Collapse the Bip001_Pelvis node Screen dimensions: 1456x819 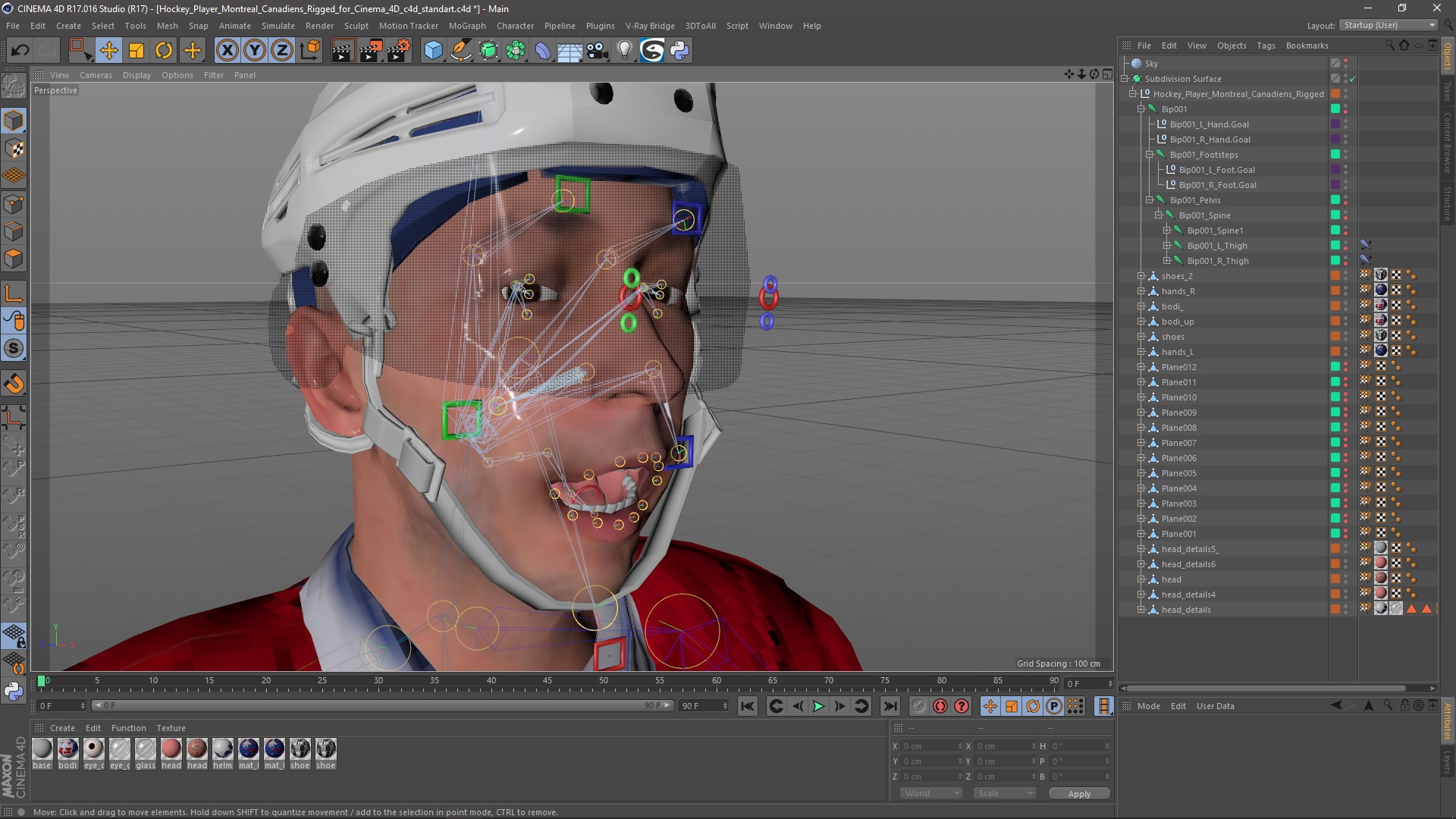(x=1149, y=200)
